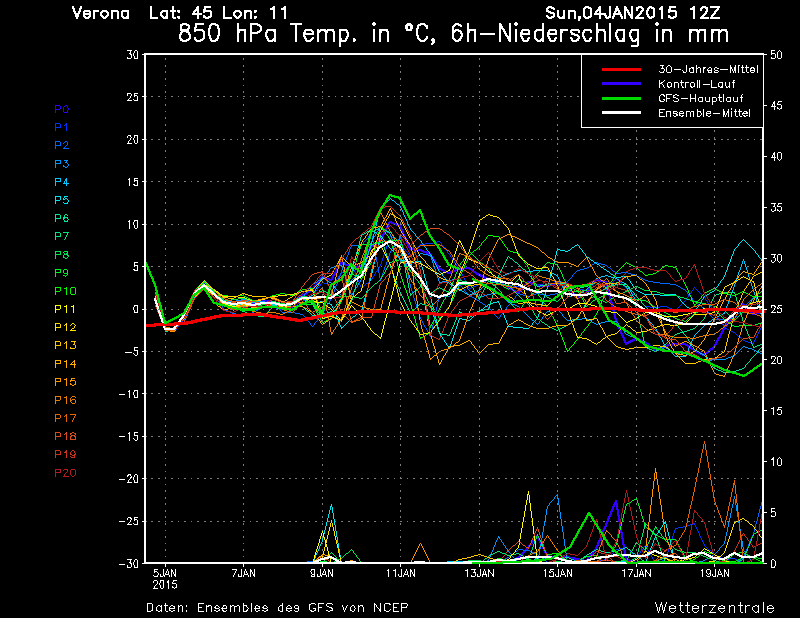Viewport: 800px width, 618px height.
Task: Click the '5JAN' date axis label
Action: pos(165,573)
